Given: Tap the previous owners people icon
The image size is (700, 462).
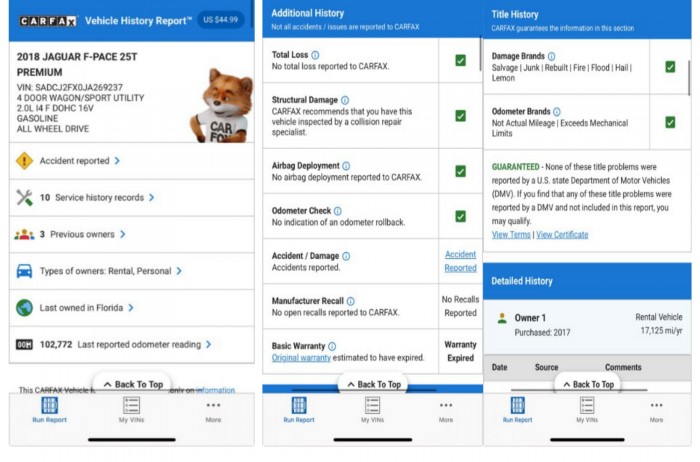Looking at the screenshot, I should [x=24, y=234].
